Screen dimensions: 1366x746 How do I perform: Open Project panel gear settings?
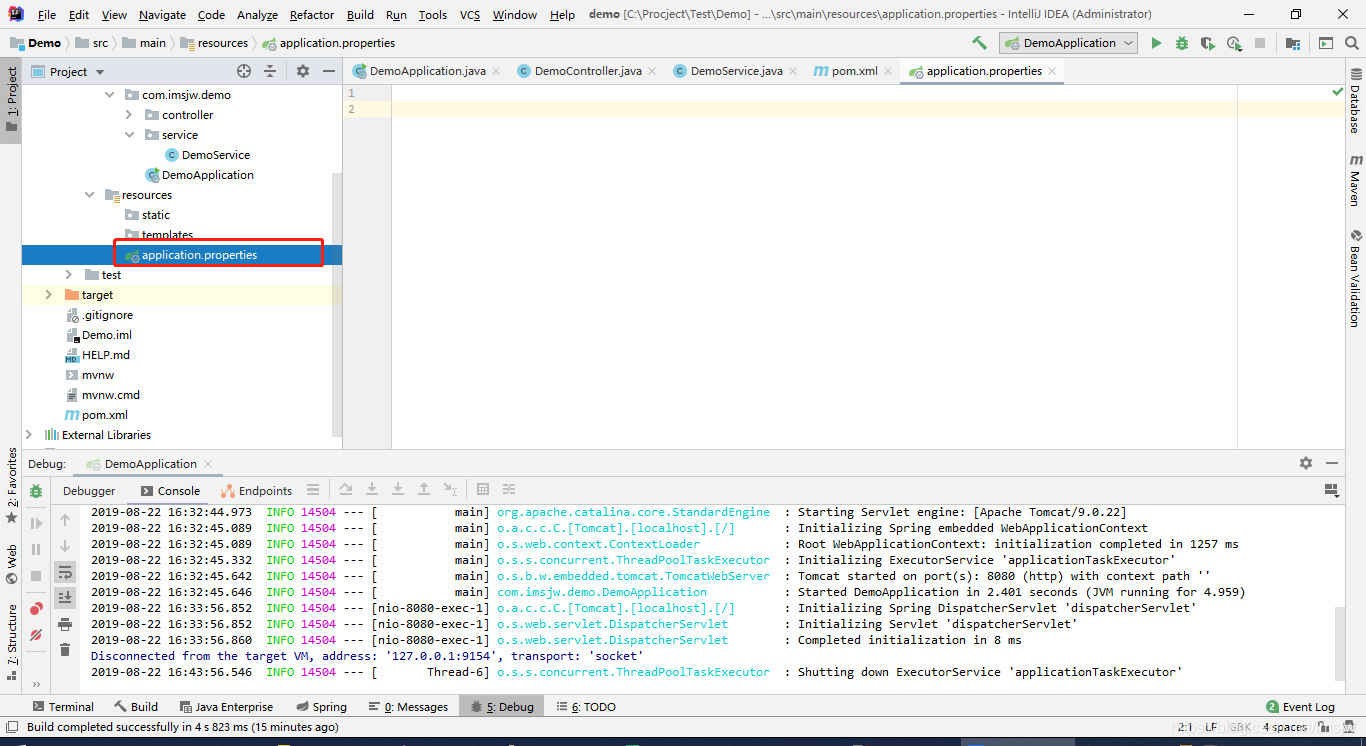[x=303, y=71]
